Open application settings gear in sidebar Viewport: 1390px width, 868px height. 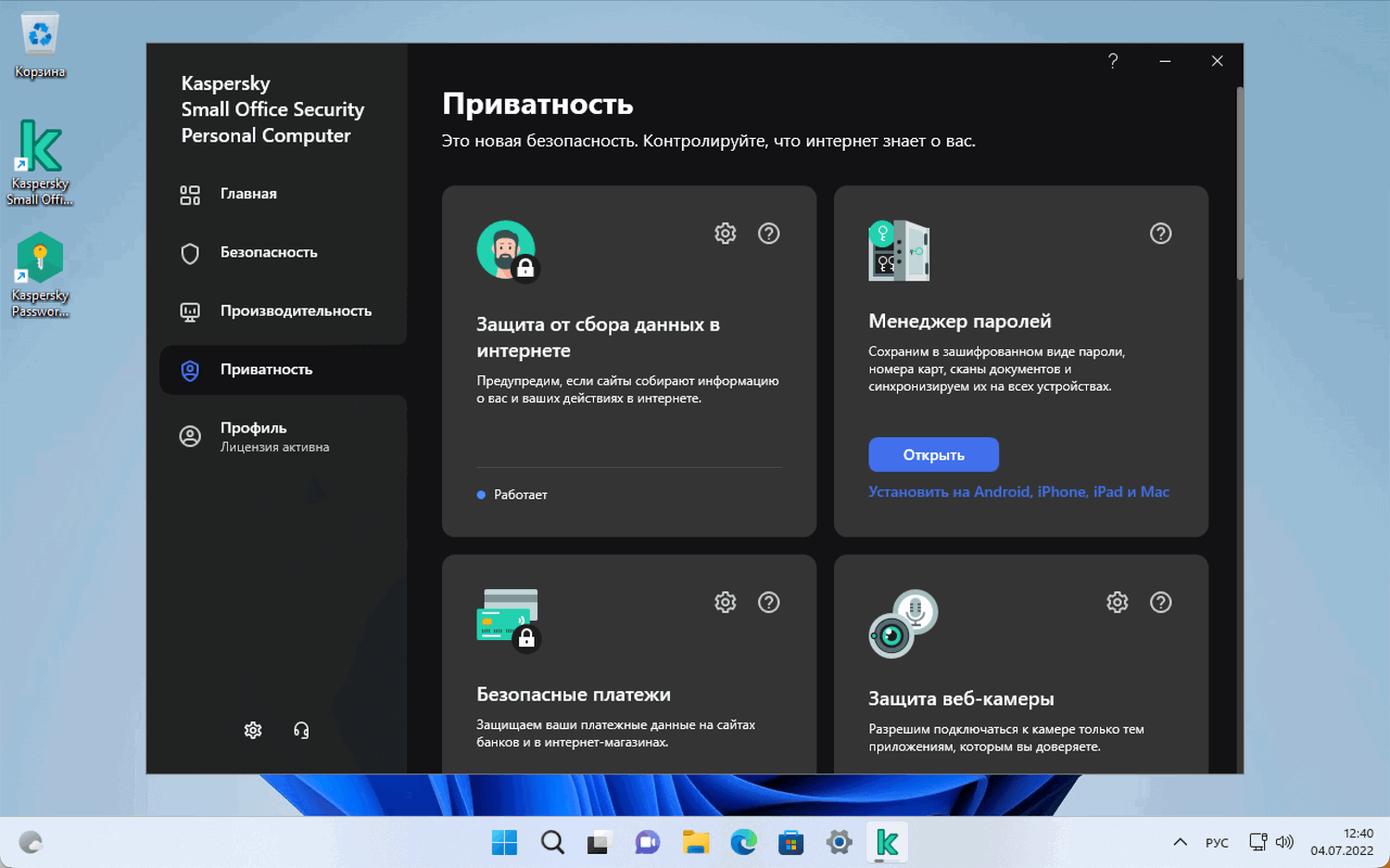(253, 730)
